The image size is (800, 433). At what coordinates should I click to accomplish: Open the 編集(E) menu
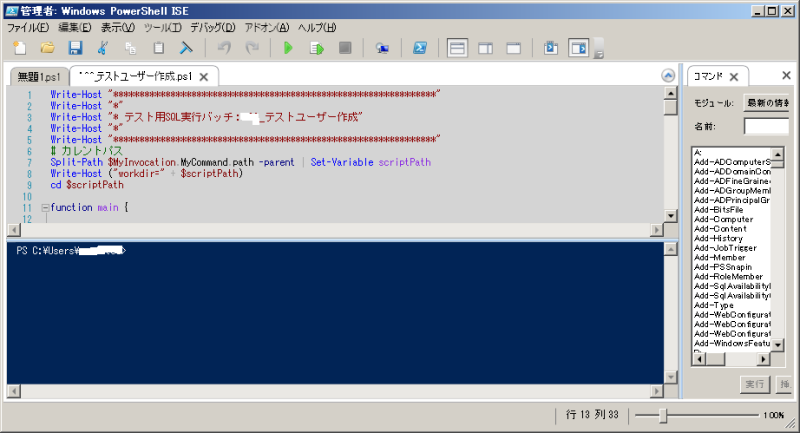74,28
